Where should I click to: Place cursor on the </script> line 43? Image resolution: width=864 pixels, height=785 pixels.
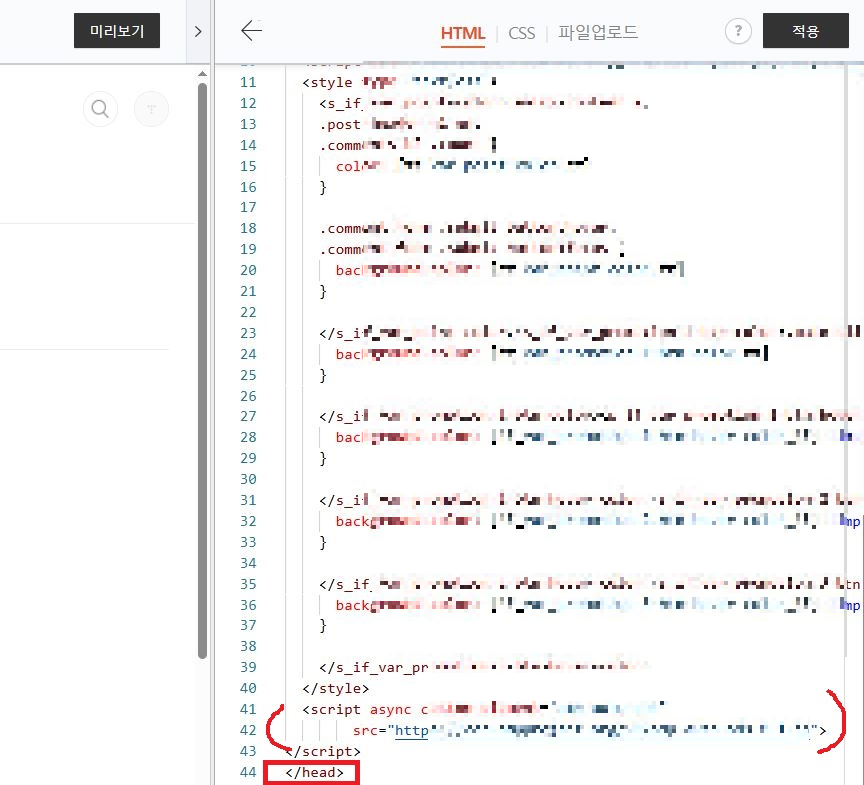(323, 751)
